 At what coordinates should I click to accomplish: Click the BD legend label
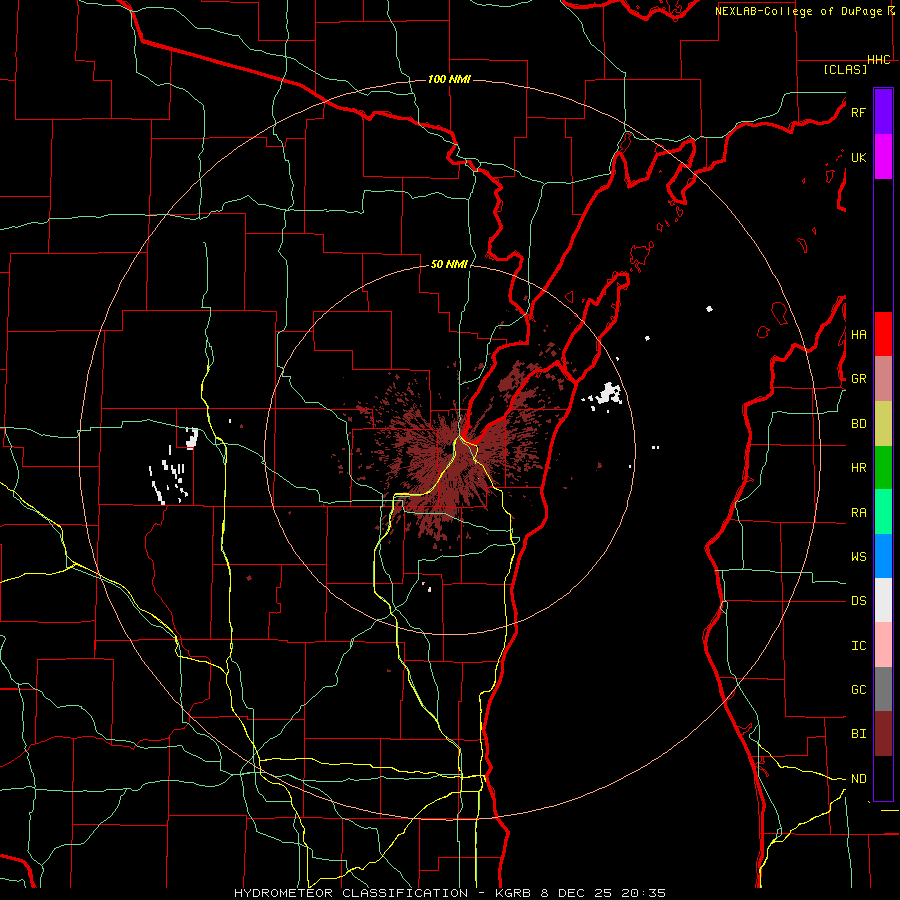[858, 424]
